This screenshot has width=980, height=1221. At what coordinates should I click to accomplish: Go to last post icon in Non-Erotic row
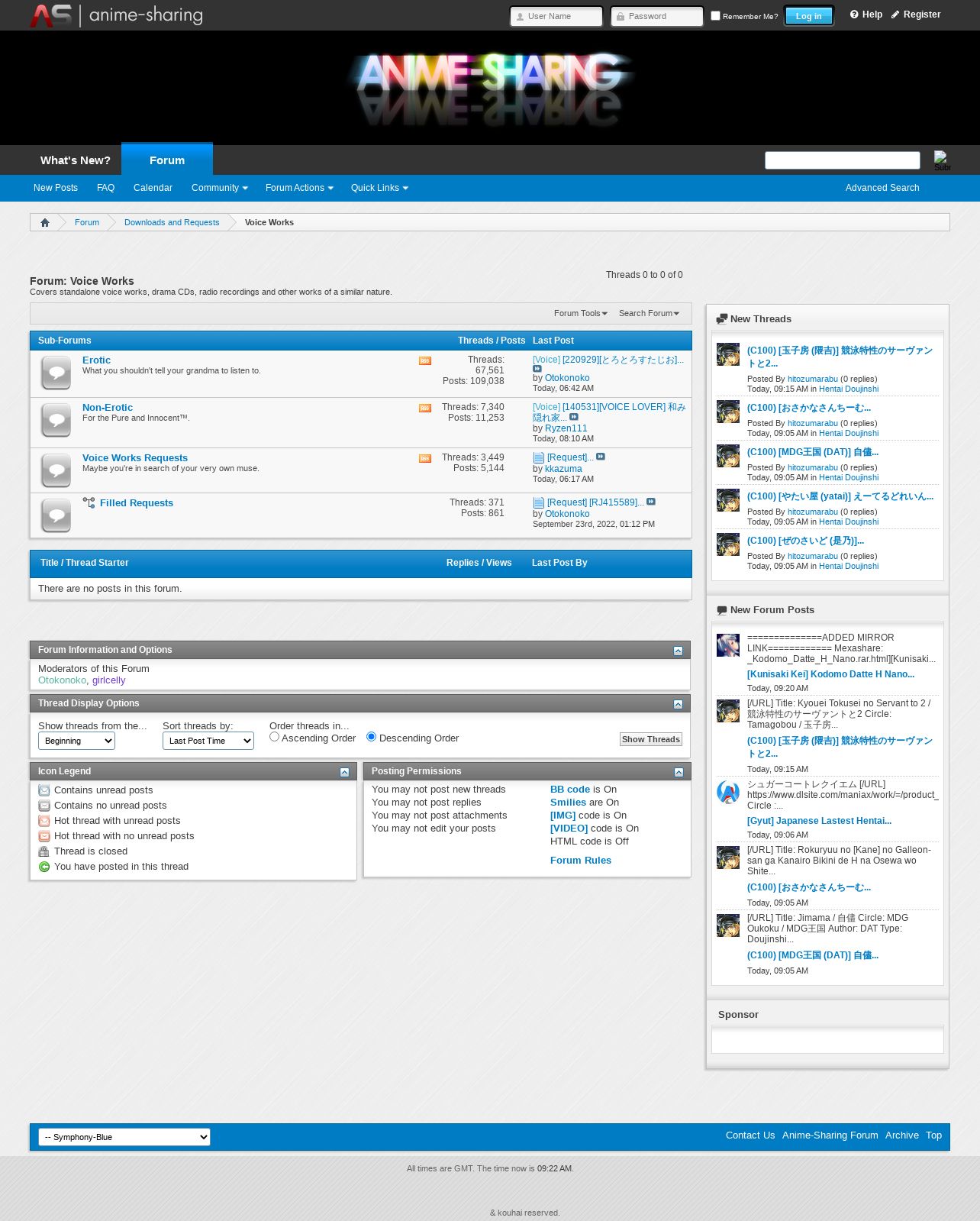point(574,417)
